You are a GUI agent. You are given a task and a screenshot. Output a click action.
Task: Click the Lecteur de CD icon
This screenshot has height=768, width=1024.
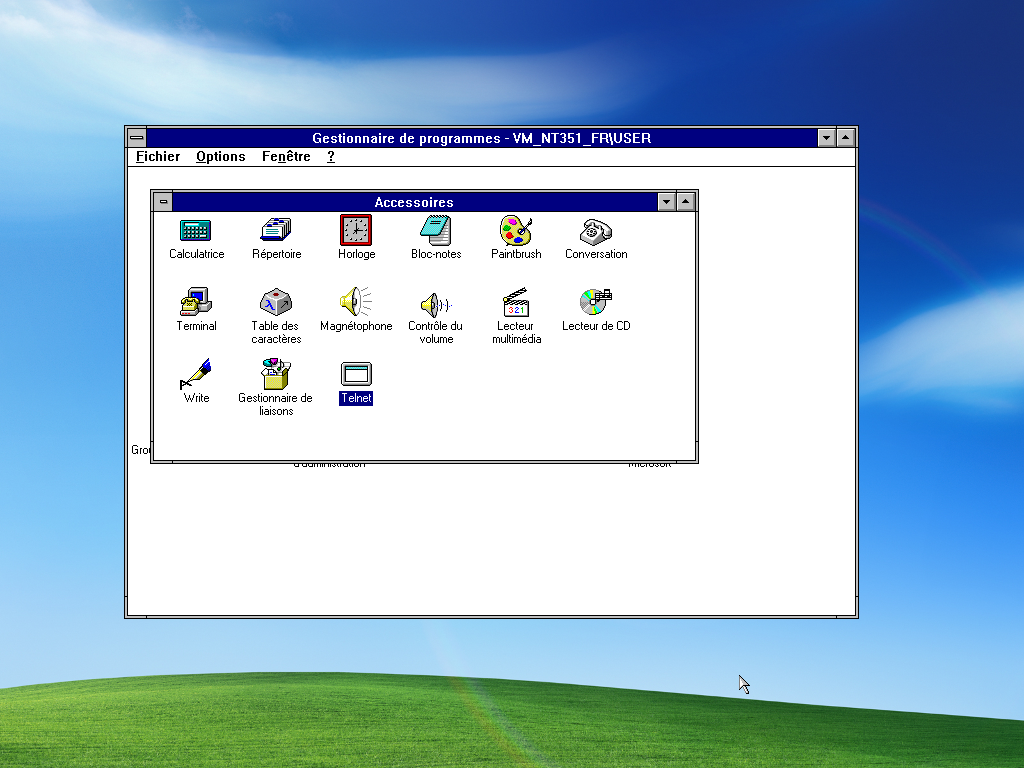point(596,303)
